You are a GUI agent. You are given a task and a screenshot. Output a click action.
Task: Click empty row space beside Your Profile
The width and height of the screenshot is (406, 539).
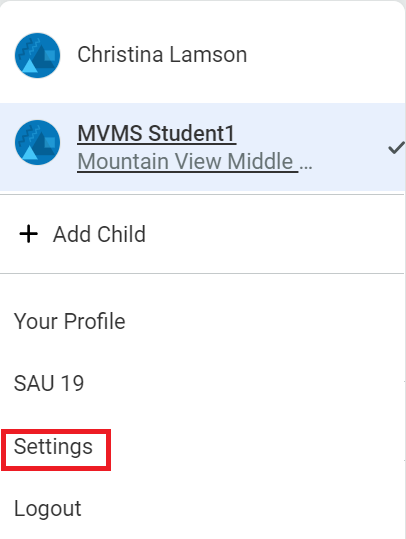[265, 321]
